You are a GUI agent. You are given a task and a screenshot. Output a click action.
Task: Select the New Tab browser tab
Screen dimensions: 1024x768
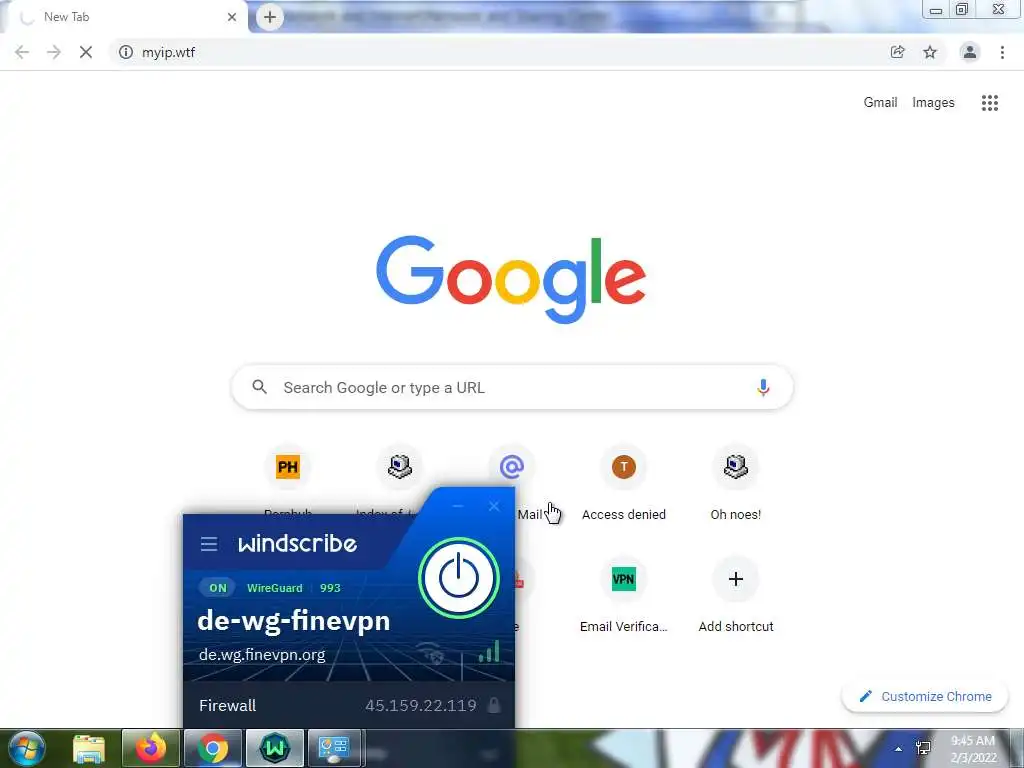[124, 17]
